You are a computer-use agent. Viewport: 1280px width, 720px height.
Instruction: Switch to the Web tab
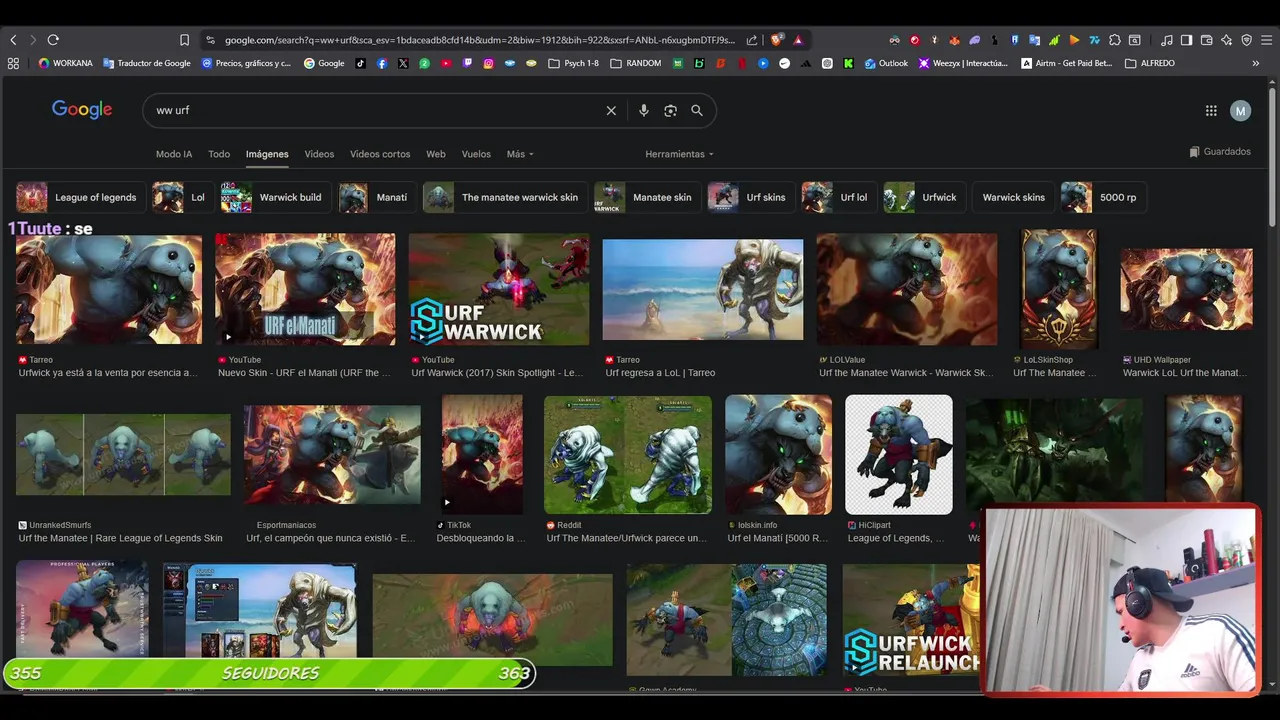coord(436,154)
